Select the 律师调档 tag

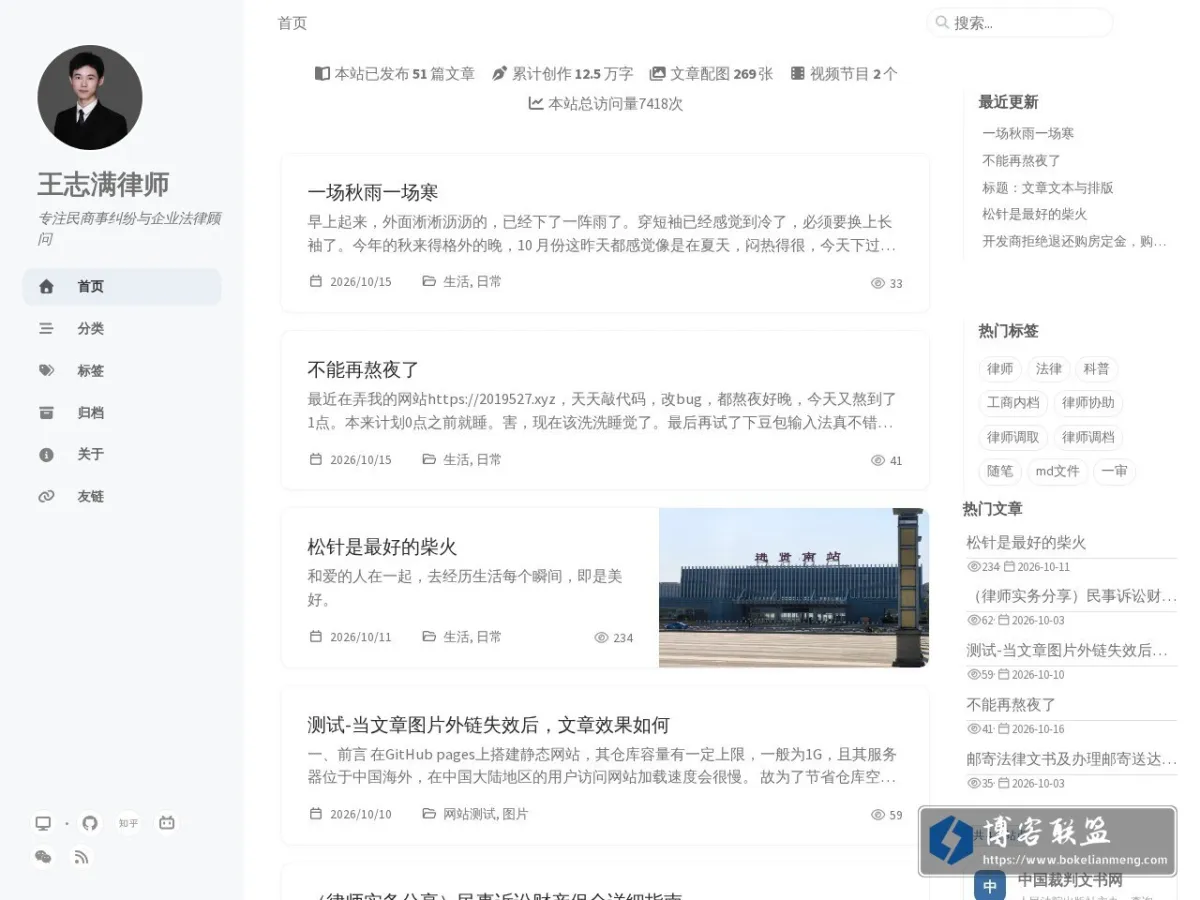[x=1088, y=437]
